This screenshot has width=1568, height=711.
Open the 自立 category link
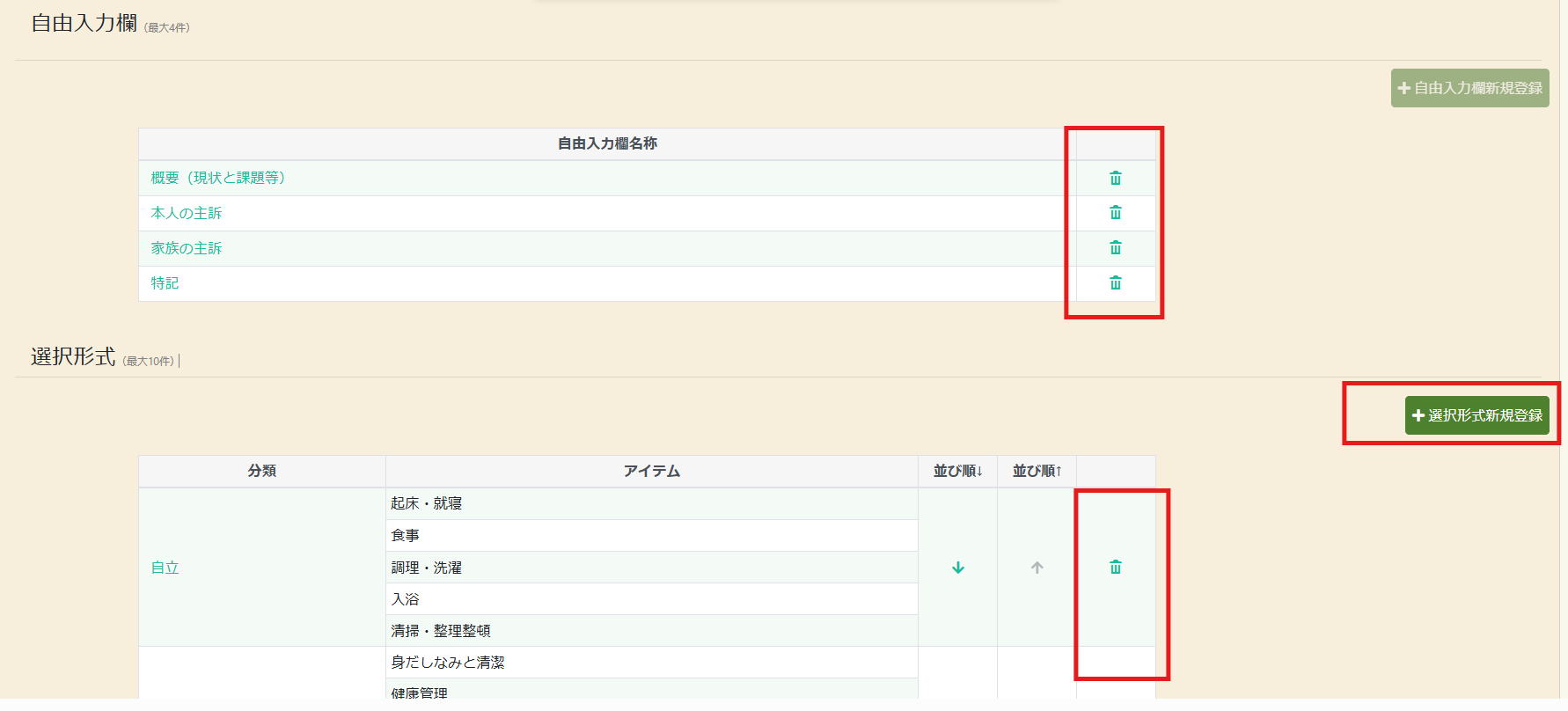pyautogui.click(x=165, y=568)
